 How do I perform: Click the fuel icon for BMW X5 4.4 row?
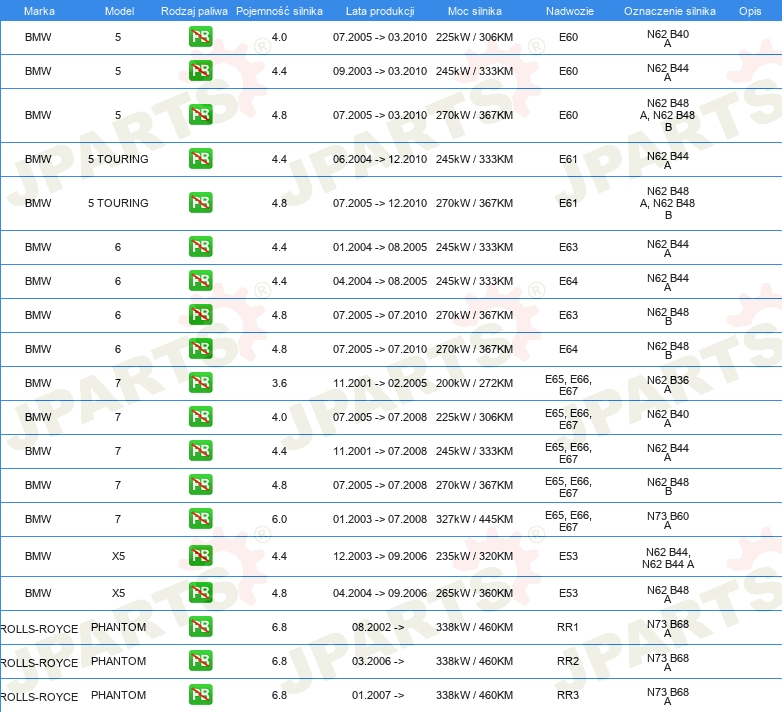200,555
